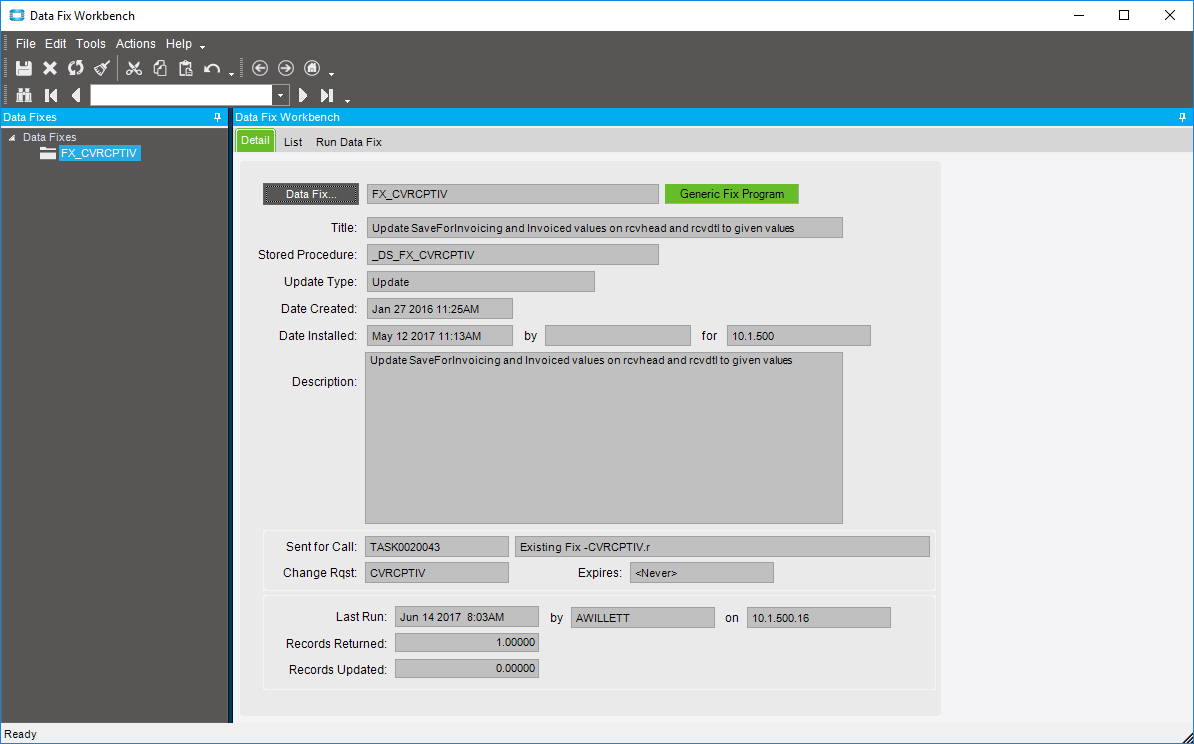Click the AWILLETT user field
This screenshot has width=1194, height=744.
click(x=643, y=618)
